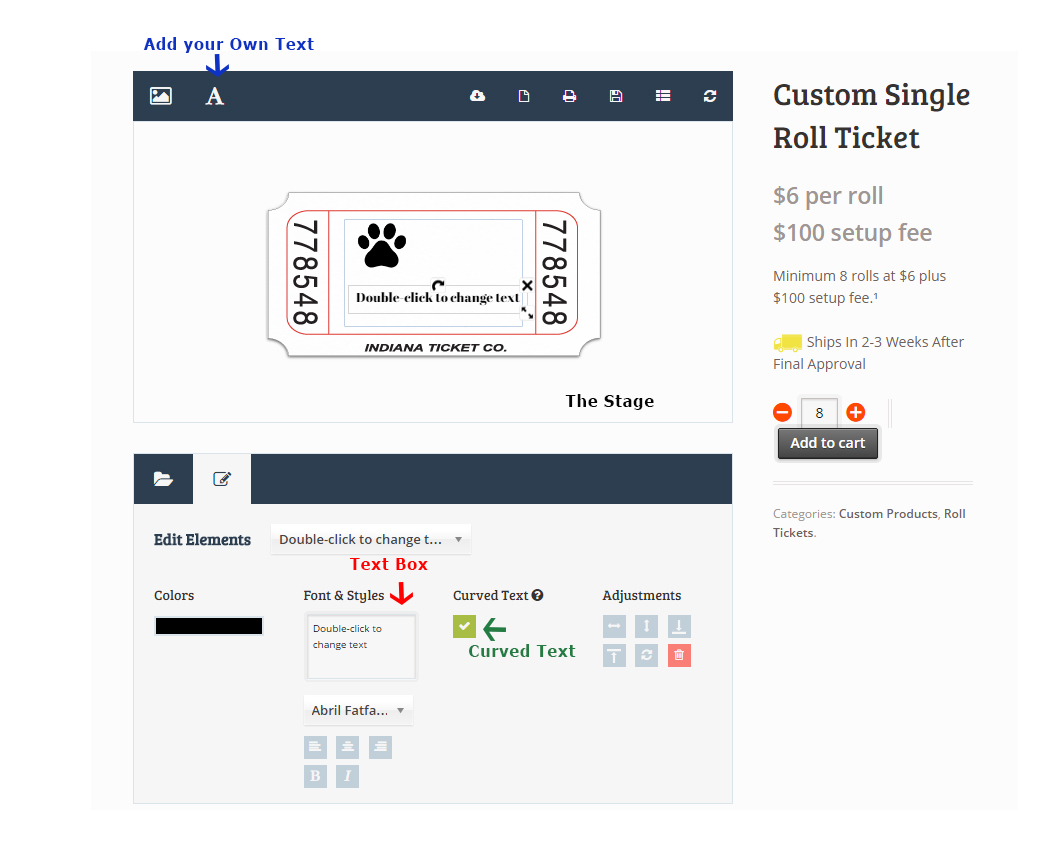Screen dimensions: 1048x864
Task: Switch to the edit pencil tab
Action: click(222, 479)
